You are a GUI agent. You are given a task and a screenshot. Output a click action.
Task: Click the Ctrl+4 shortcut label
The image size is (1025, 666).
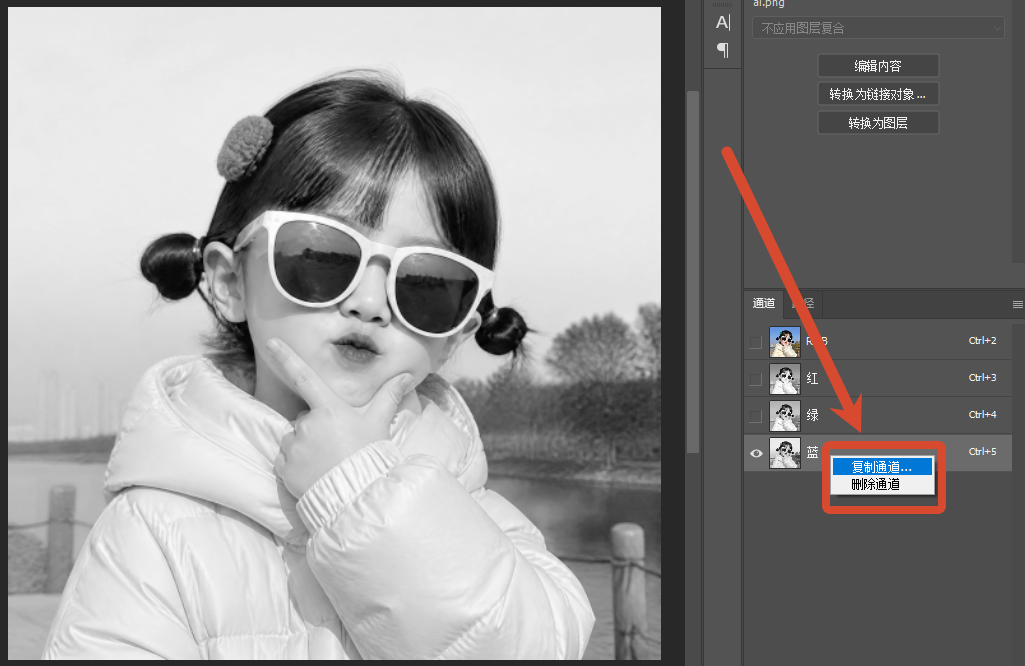(983, 414)
